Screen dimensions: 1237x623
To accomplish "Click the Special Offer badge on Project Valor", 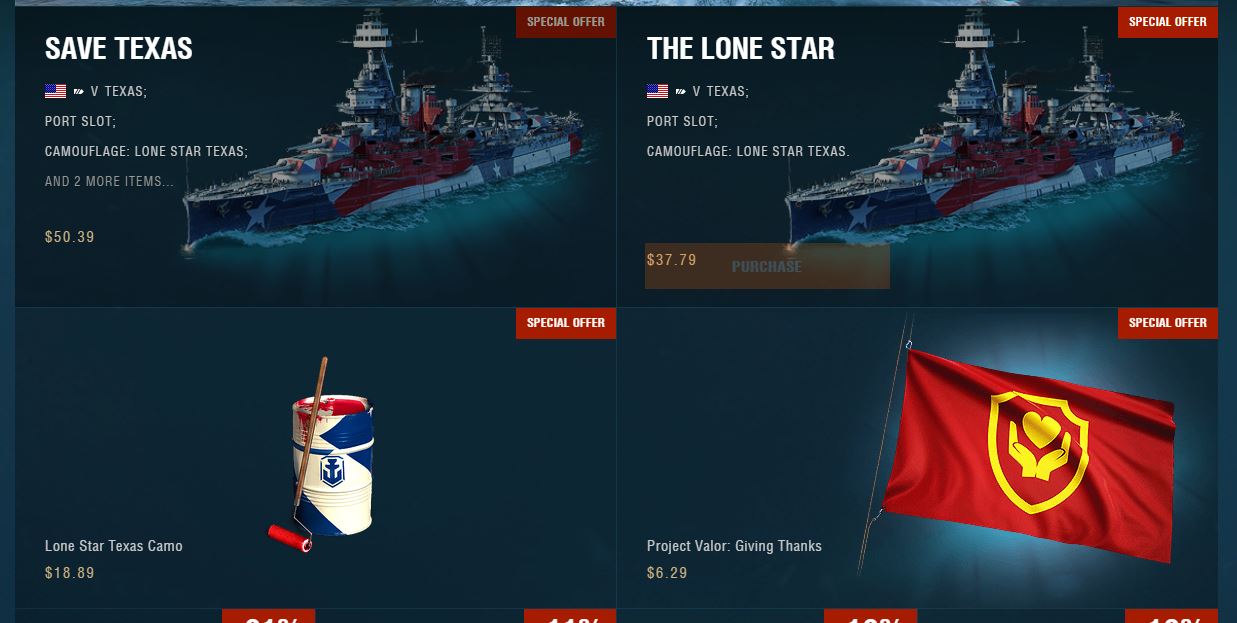I will (x=1168, y=323).
